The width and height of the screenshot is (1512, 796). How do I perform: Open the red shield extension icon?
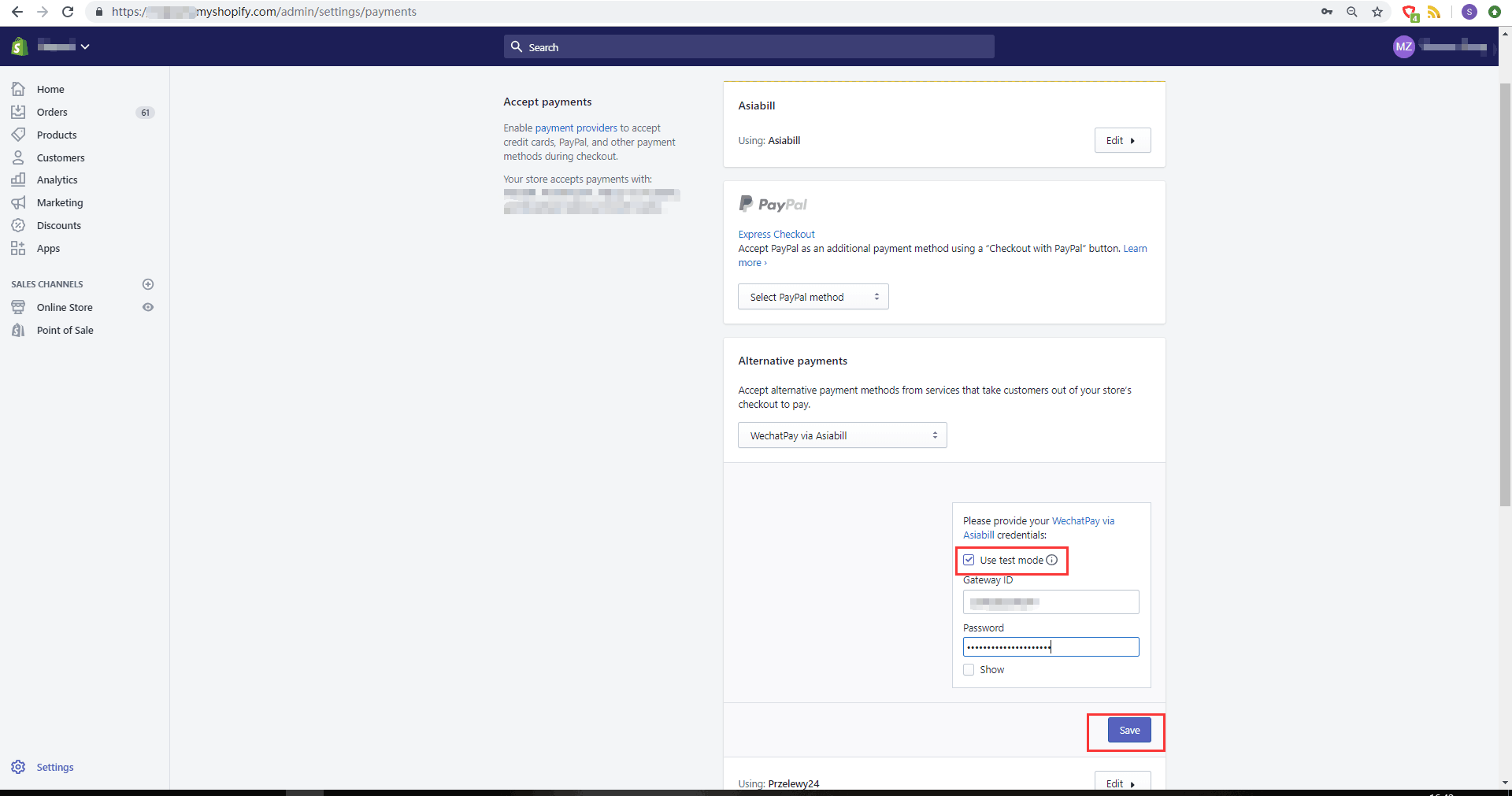[1410, 13]
